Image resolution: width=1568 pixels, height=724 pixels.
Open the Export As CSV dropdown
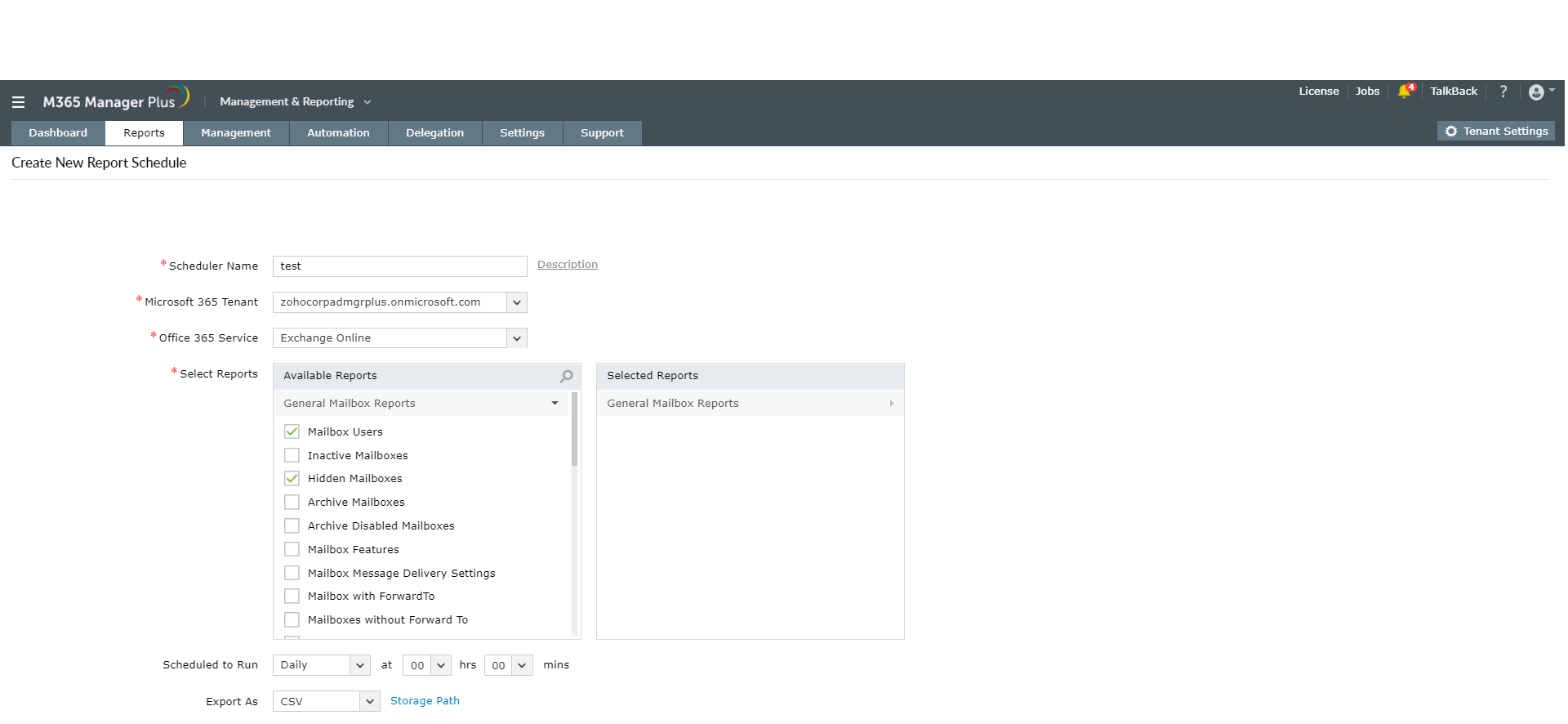[x=327, y=701]
